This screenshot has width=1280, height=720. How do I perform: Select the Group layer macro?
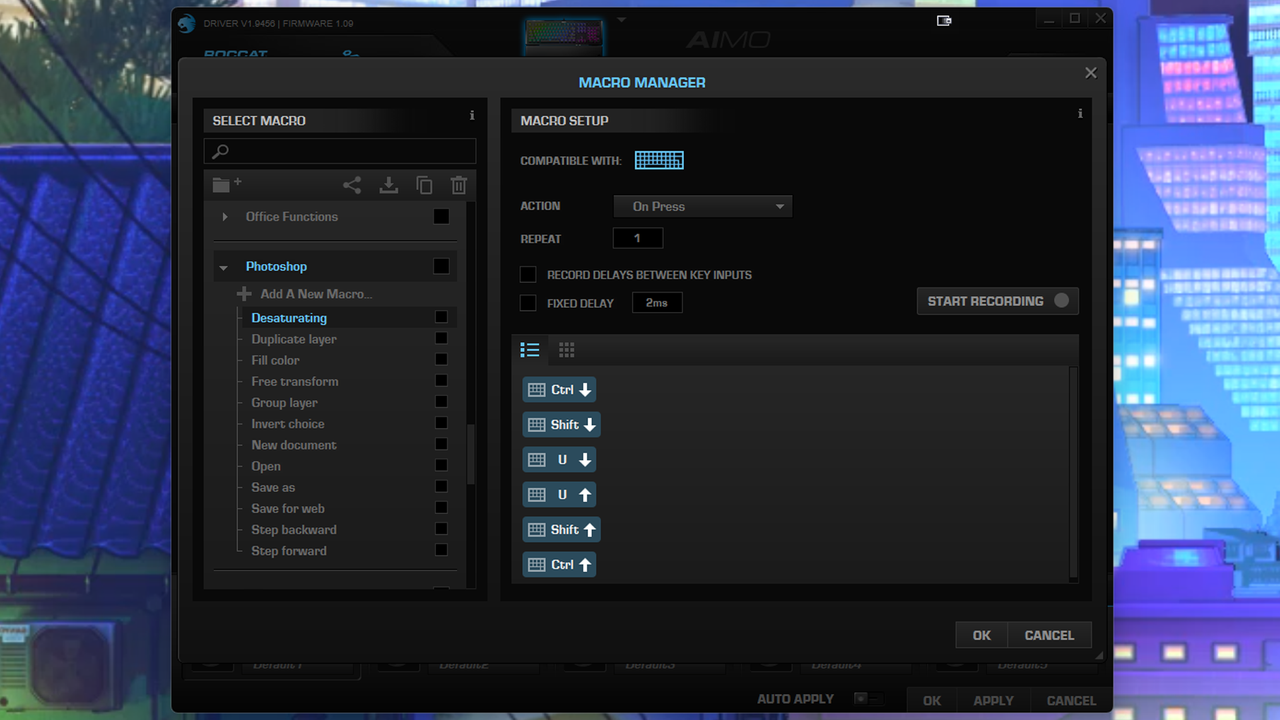click(x=284, y=403)
